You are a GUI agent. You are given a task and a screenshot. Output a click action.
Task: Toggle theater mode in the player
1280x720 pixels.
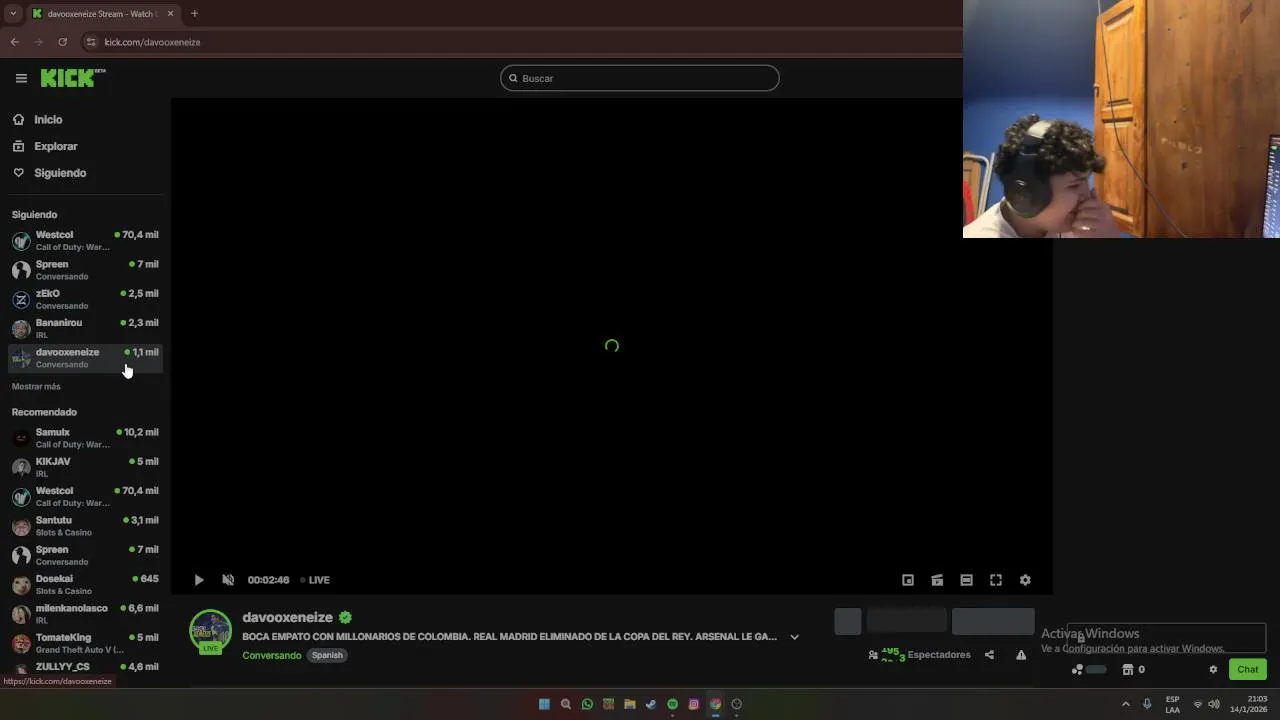click(x=966, y=580)
